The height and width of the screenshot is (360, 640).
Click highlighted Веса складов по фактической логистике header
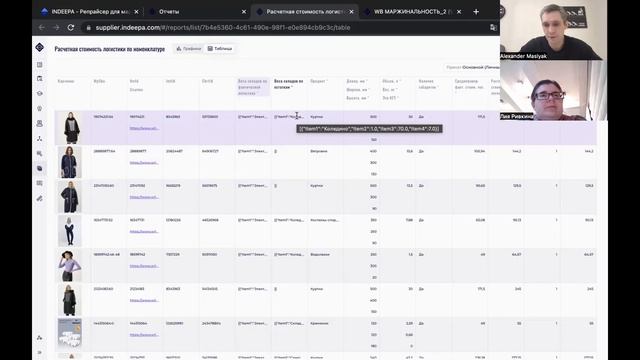coord(253,87)
